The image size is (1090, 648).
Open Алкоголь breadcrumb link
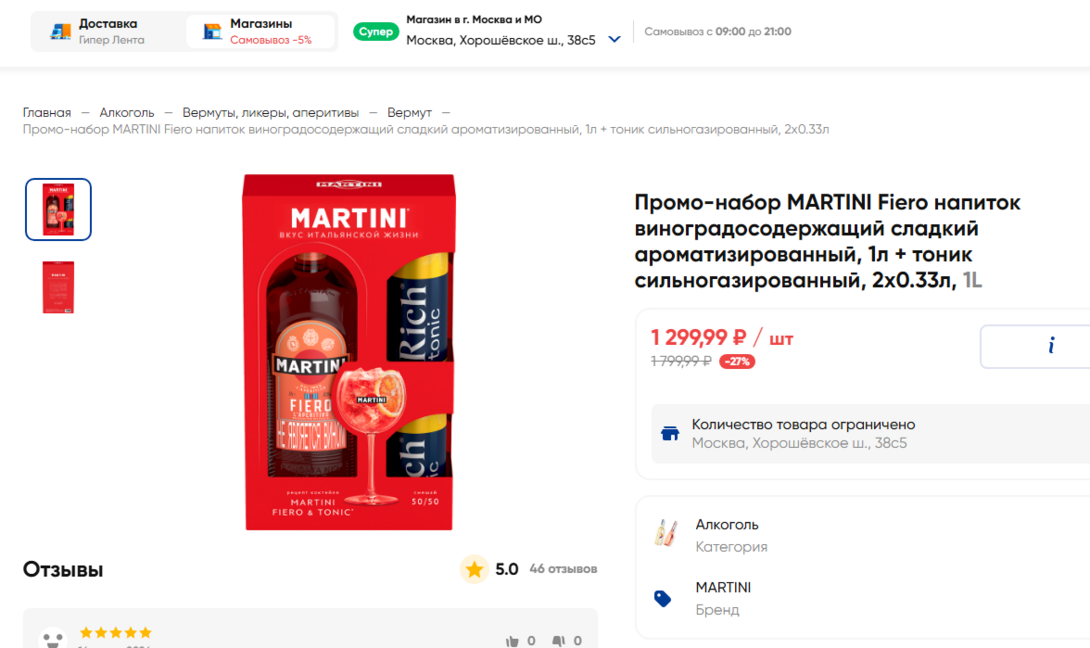(127, 113)
